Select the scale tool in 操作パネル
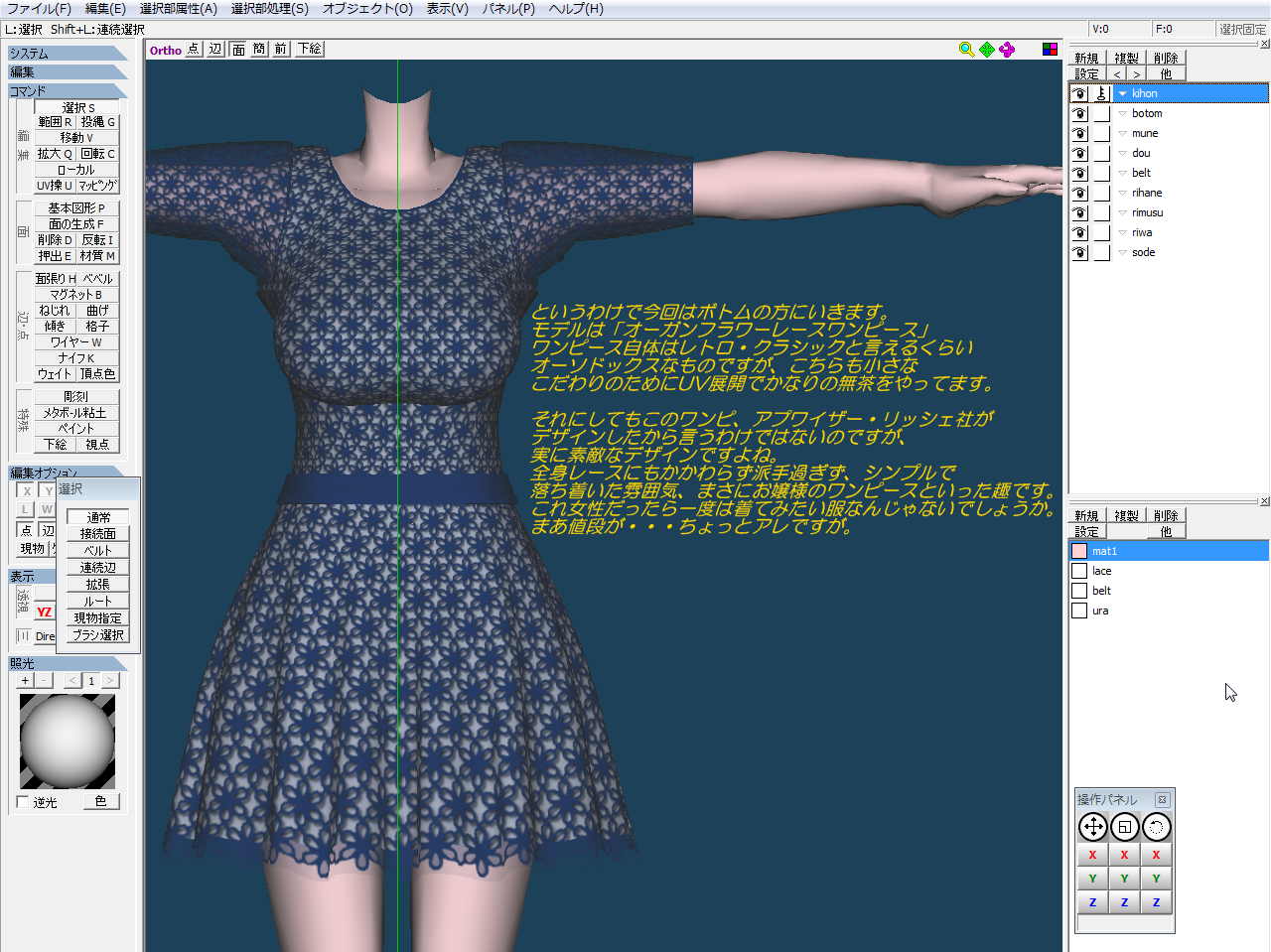 click(x=1124, y=827)
